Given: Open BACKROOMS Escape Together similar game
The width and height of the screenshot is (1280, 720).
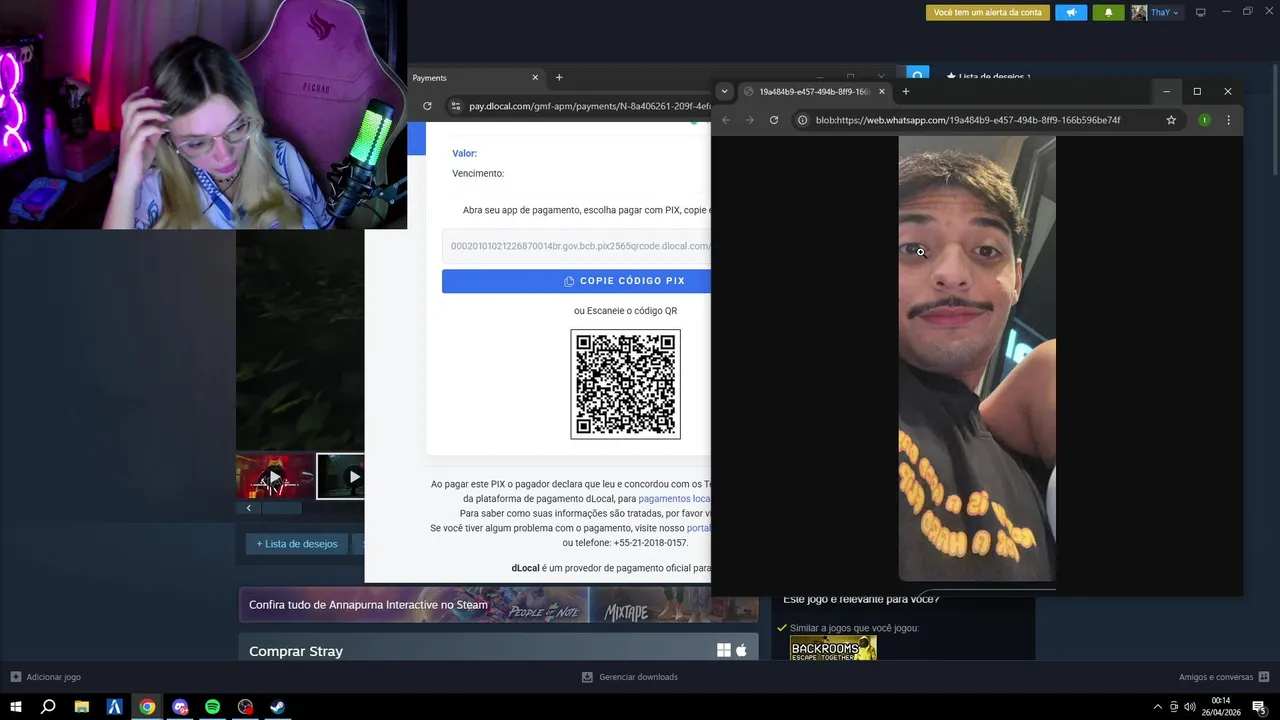Looking at the screenshot, I should click(x=833, y=648).
